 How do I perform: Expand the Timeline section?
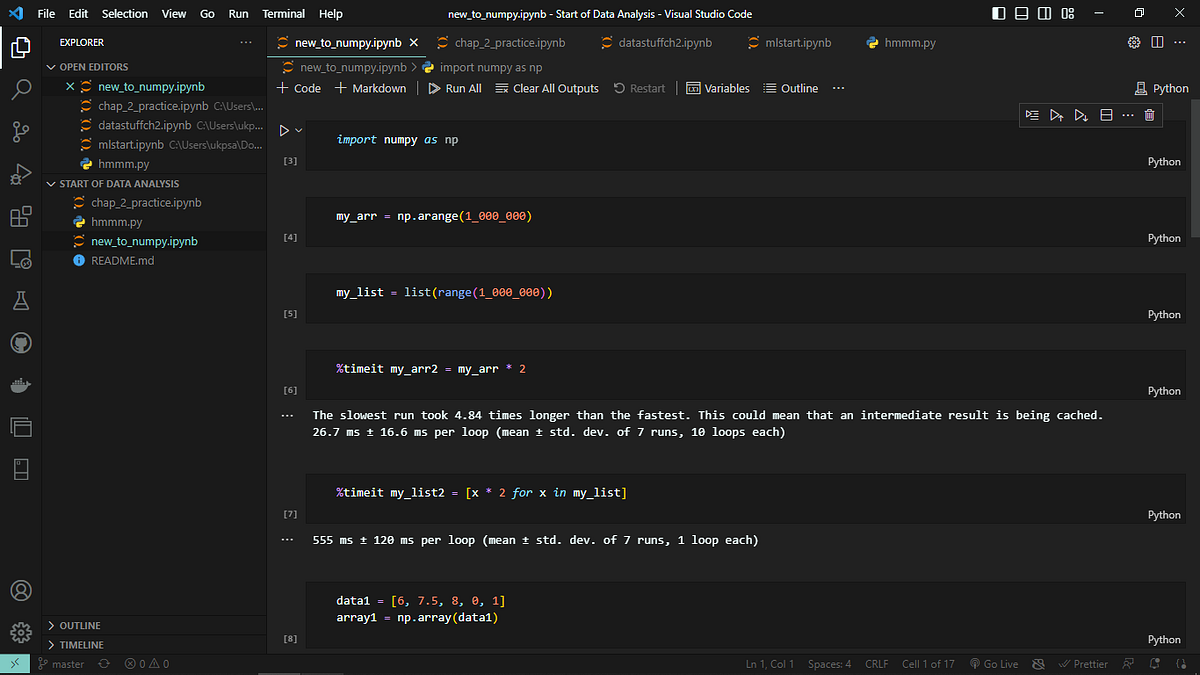click(x=81, y=645)
